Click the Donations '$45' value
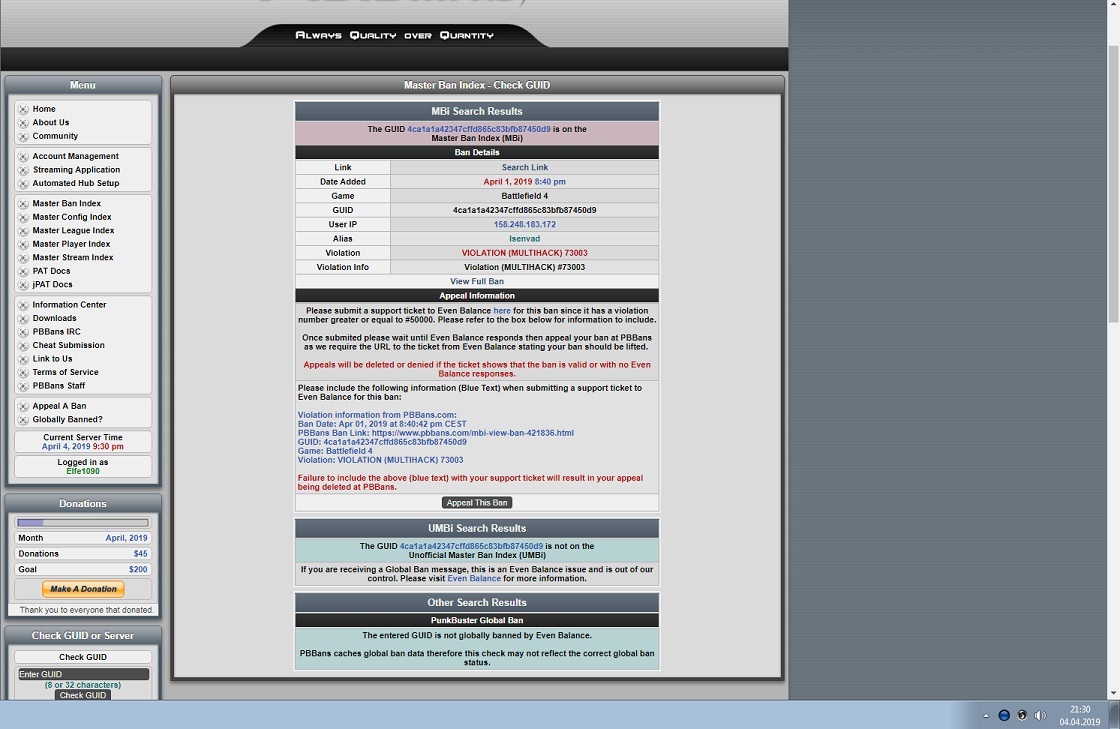The image size is (1120, 729). (x=140, y=553)
